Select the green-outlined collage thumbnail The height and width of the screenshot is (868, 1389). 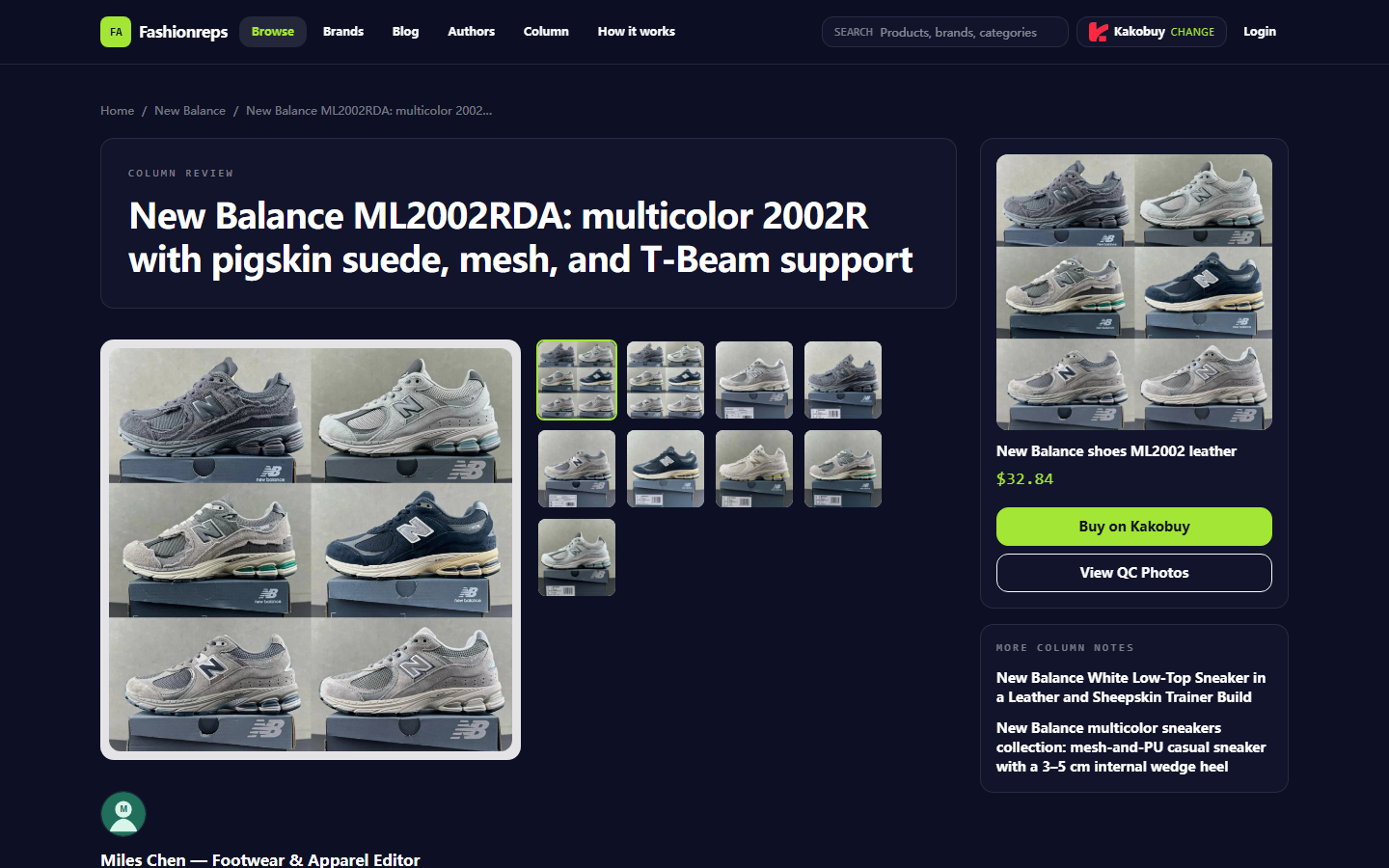(577, 380)
